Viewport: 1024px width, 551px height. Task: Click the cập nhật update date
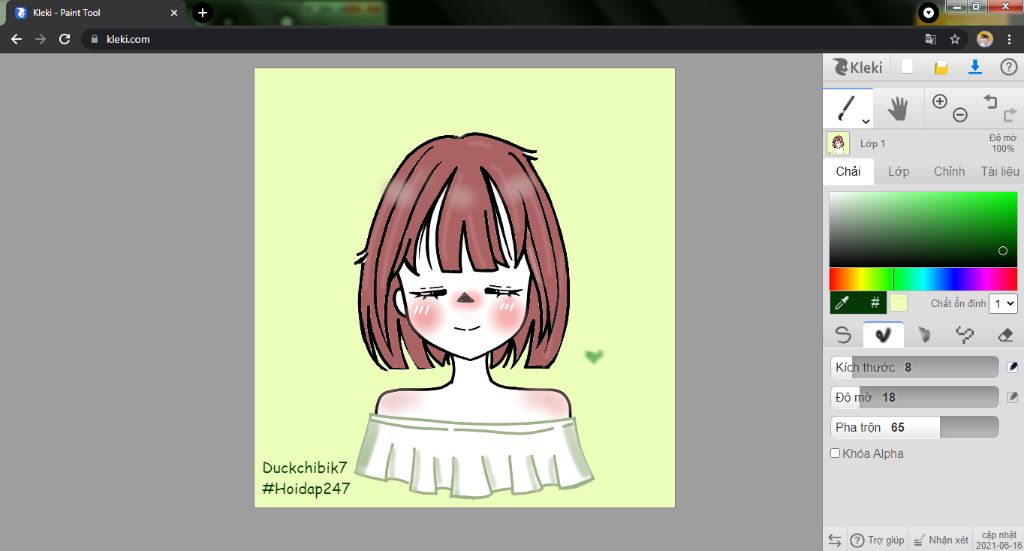coord(999,540)
